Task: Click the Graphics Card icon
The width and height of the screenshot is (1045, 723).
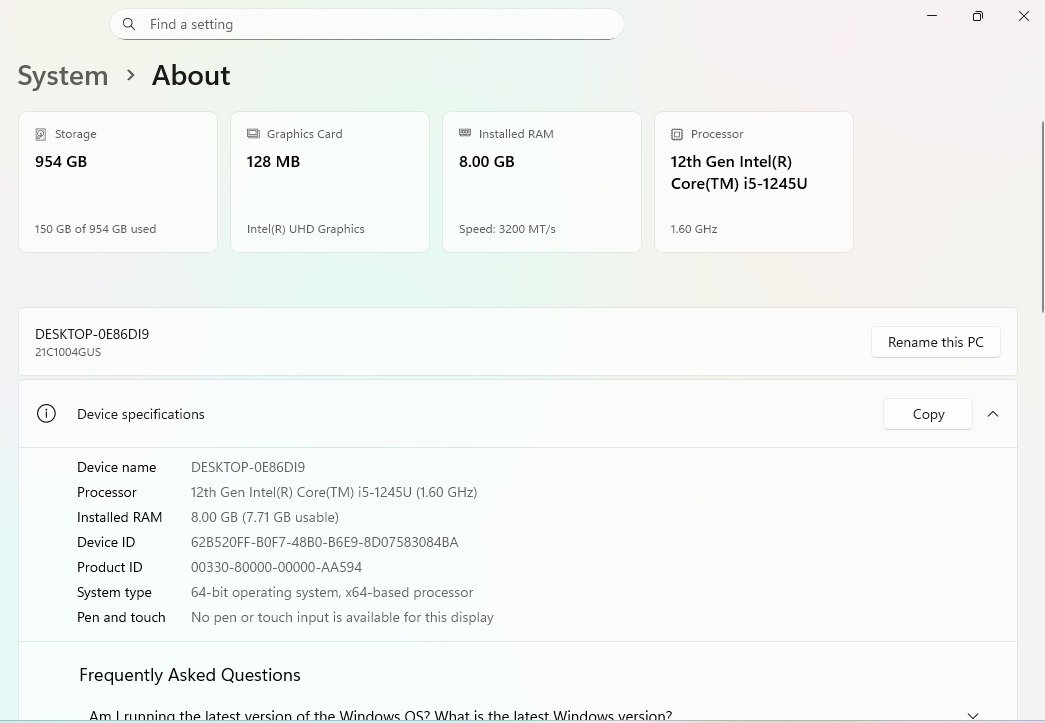Action: [x=253, y=134]
